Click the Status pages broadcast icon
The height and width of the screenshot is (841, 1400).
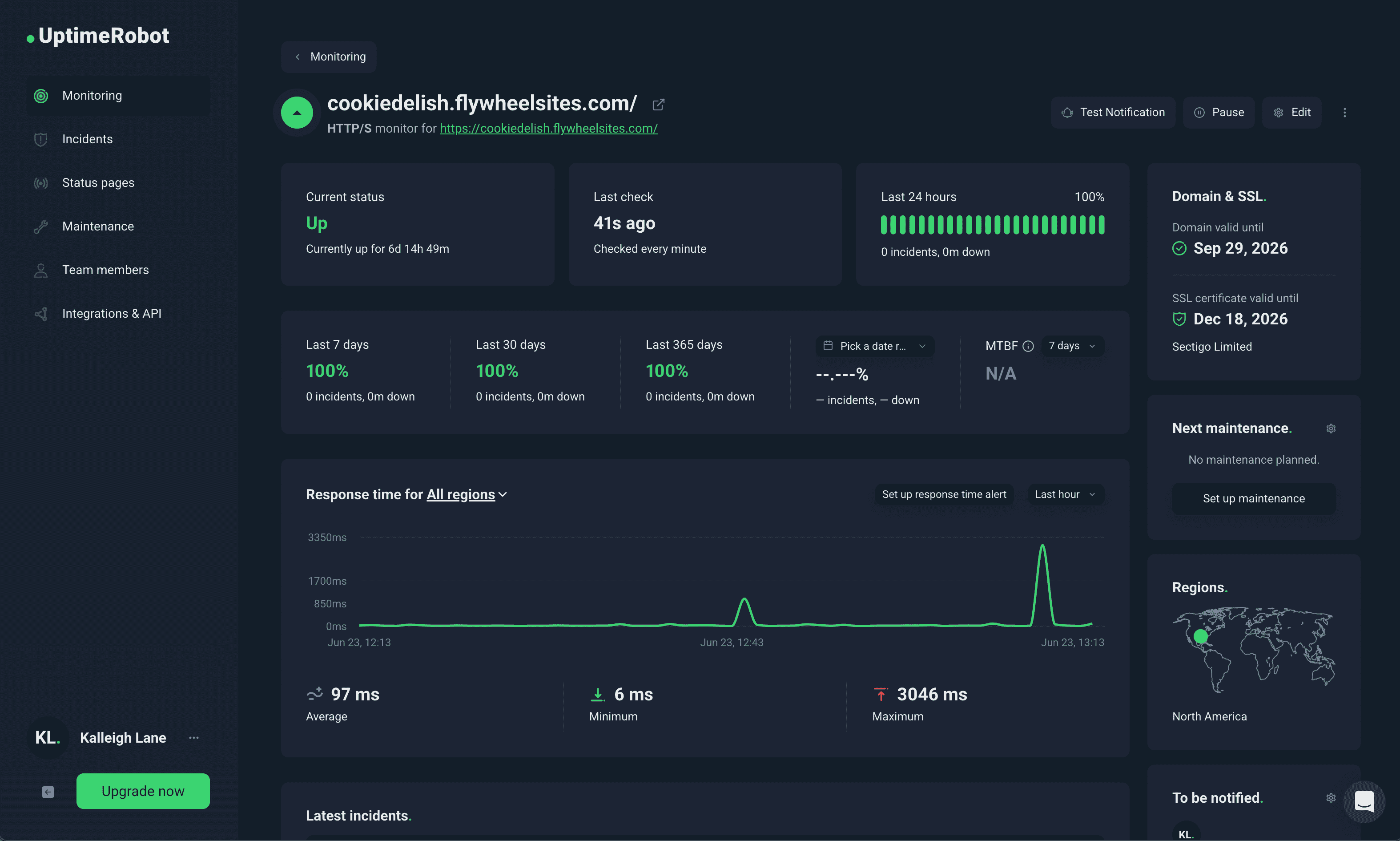[x=41, y=183]
